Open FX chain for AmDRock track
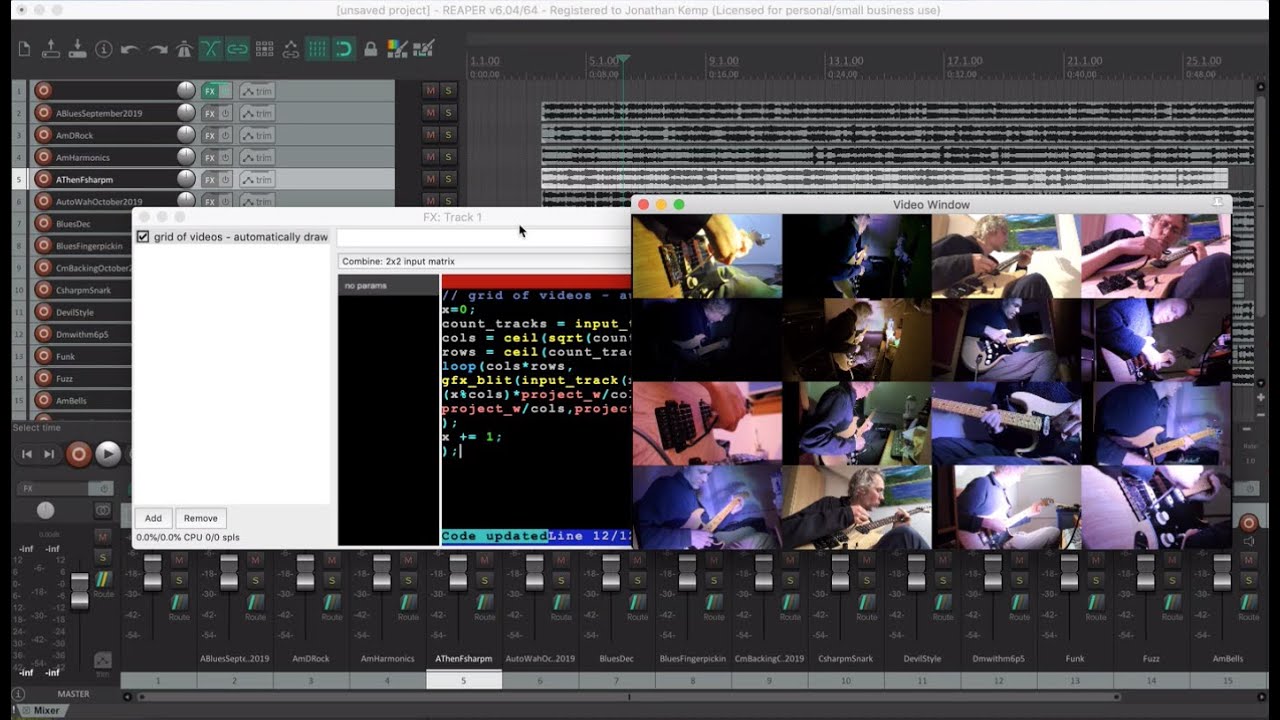 point(210,135)
